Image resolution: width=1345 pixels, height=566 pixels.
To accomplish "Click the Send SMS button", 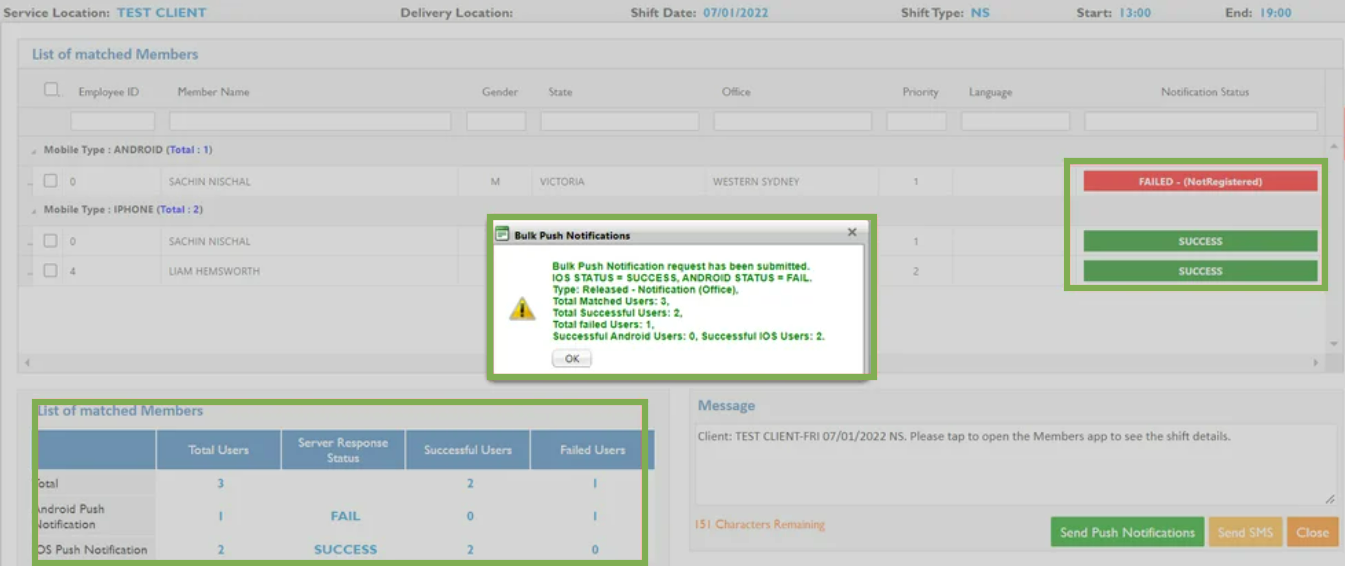I will click(x=1244, y=532).
